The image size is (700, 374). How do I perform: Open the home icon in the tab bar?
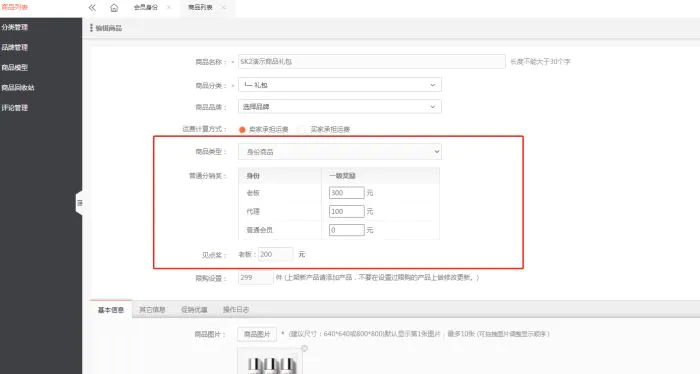pyautogui.click(x=114, y=8)
